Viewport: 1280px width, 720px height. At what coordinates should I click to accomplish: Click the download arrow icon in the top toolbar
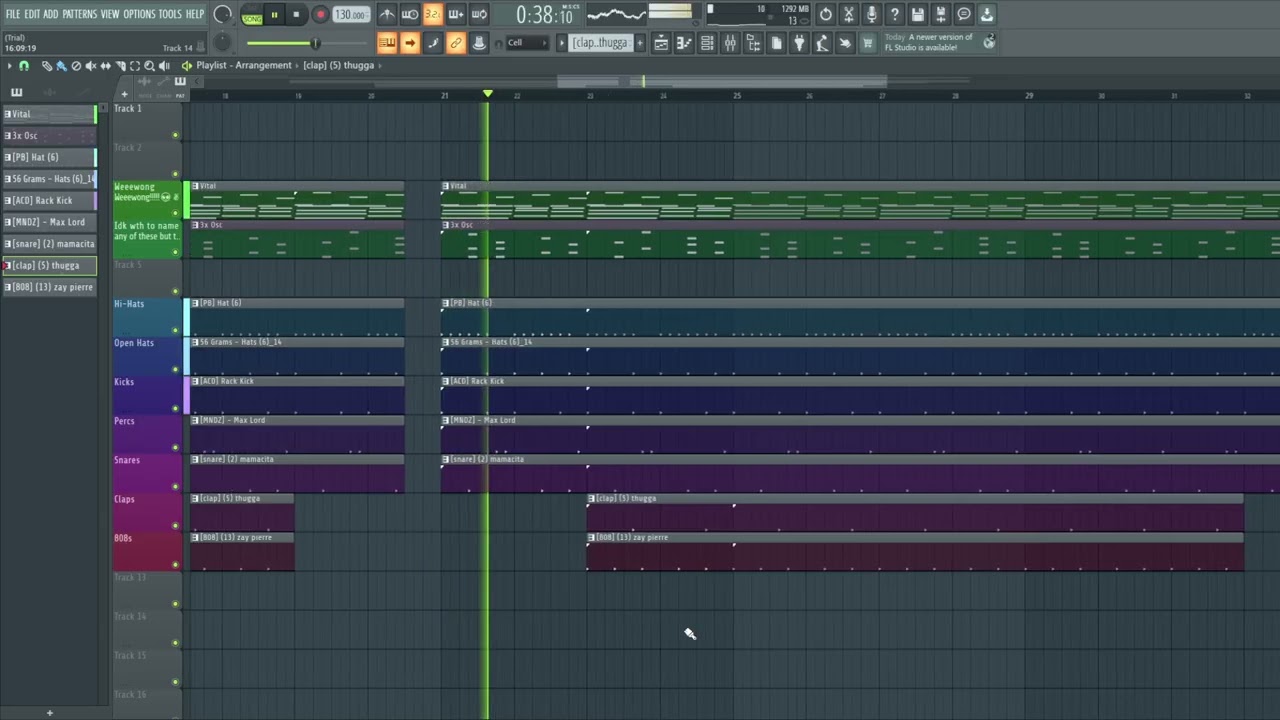point(987,14)
